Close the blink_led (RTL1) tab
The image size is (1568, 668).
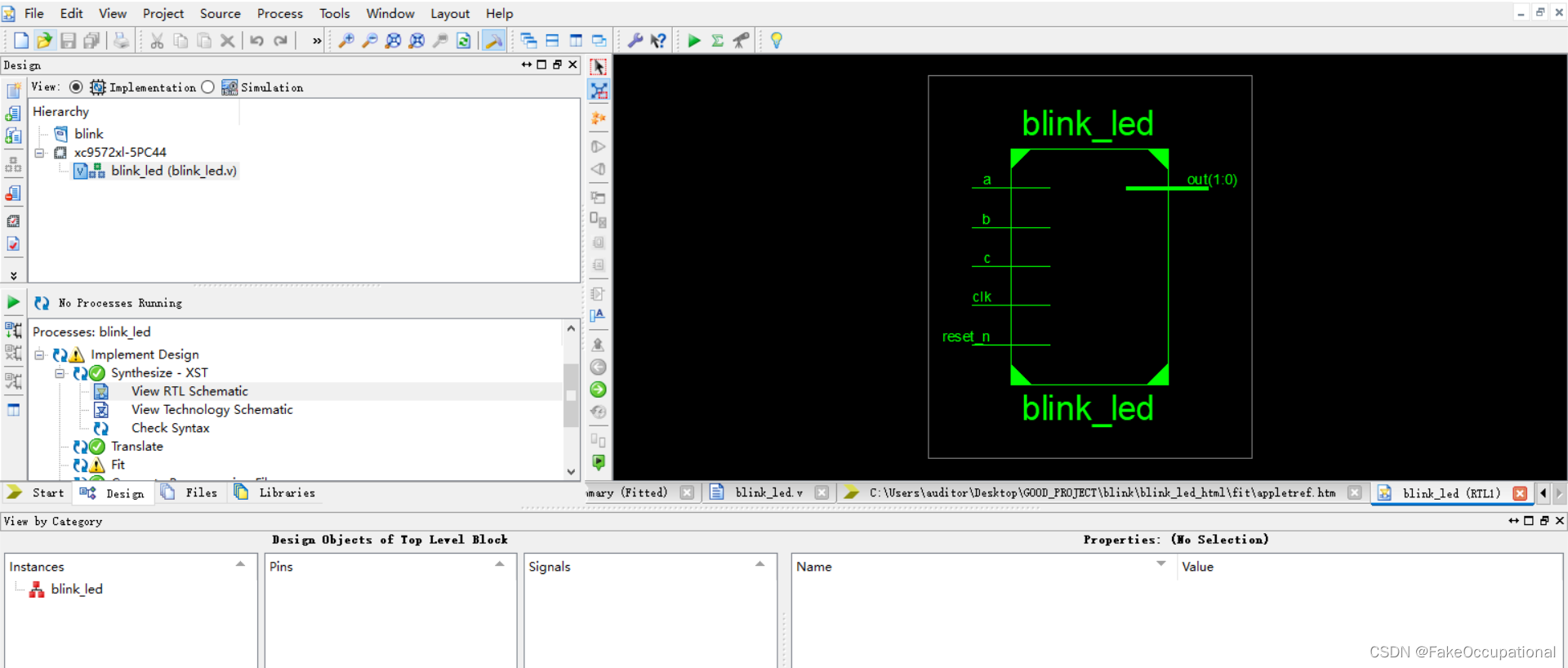pyautogui.click(x=1520, y=493)
